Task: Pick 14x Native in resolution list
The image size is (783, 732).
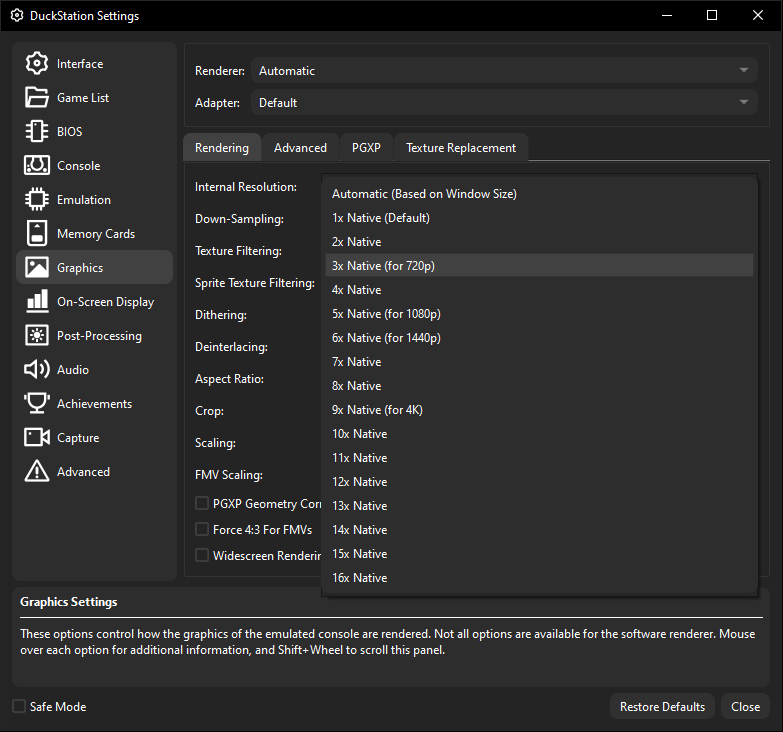Action: tap(539, 529)
